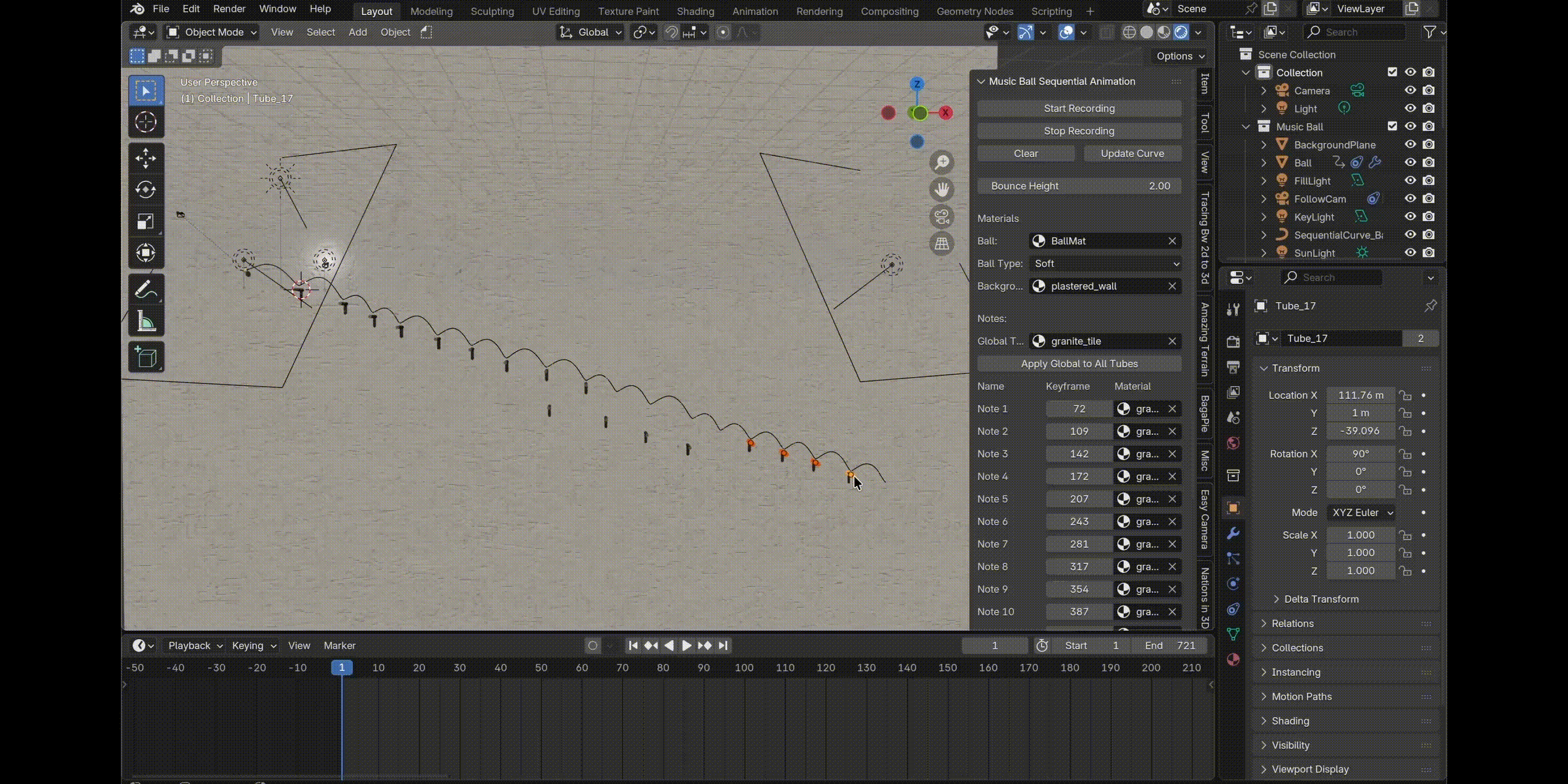
Task: Click the Bounce Height slider field
Action: [x=1079, y=186]
